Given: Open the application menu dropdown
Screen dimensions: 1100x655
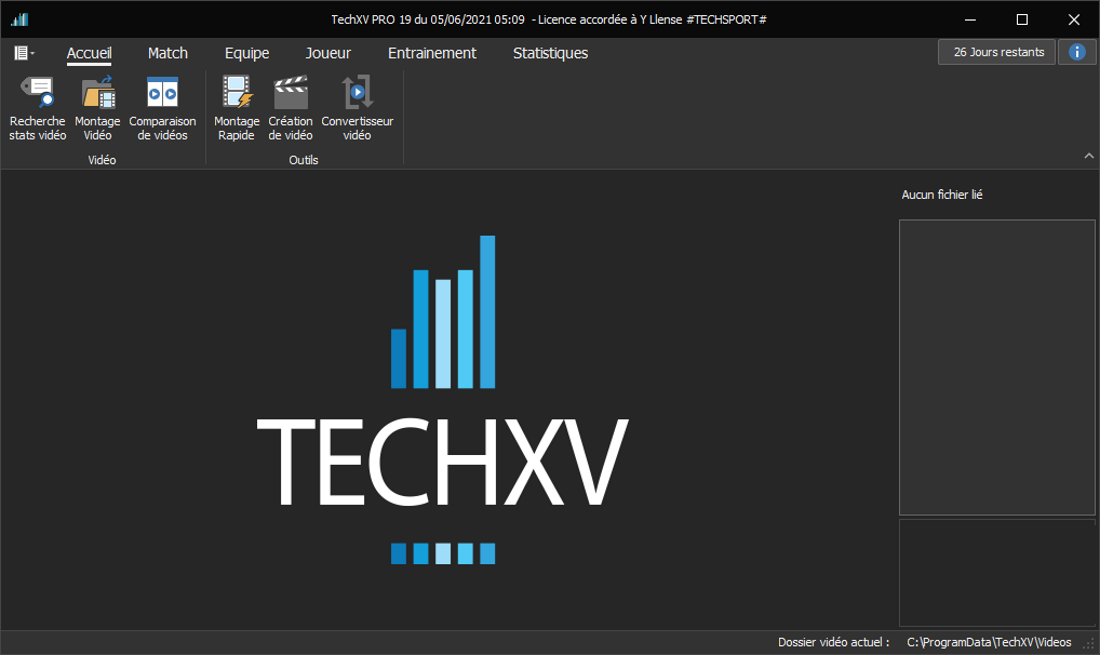Looking at the screenshot, I should (25, 53).
